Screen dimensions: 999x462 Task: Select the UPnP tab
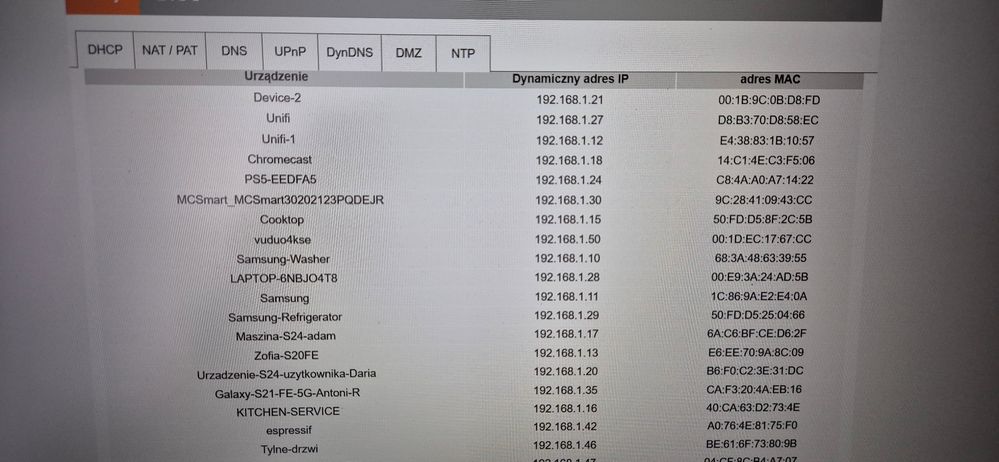(x=290, y=52)
